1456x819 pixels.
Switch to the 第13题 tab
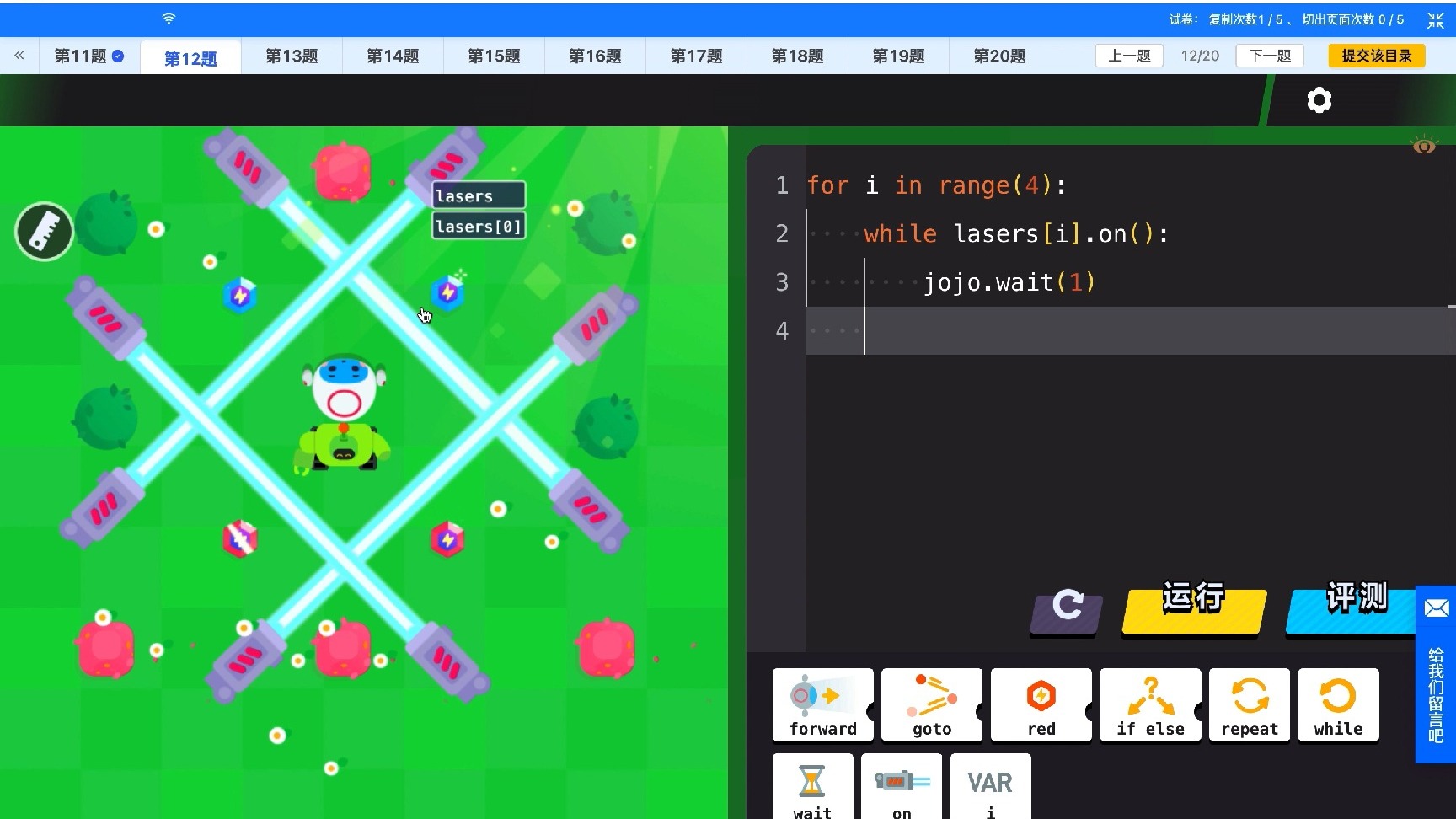click(x=292, y=56)
